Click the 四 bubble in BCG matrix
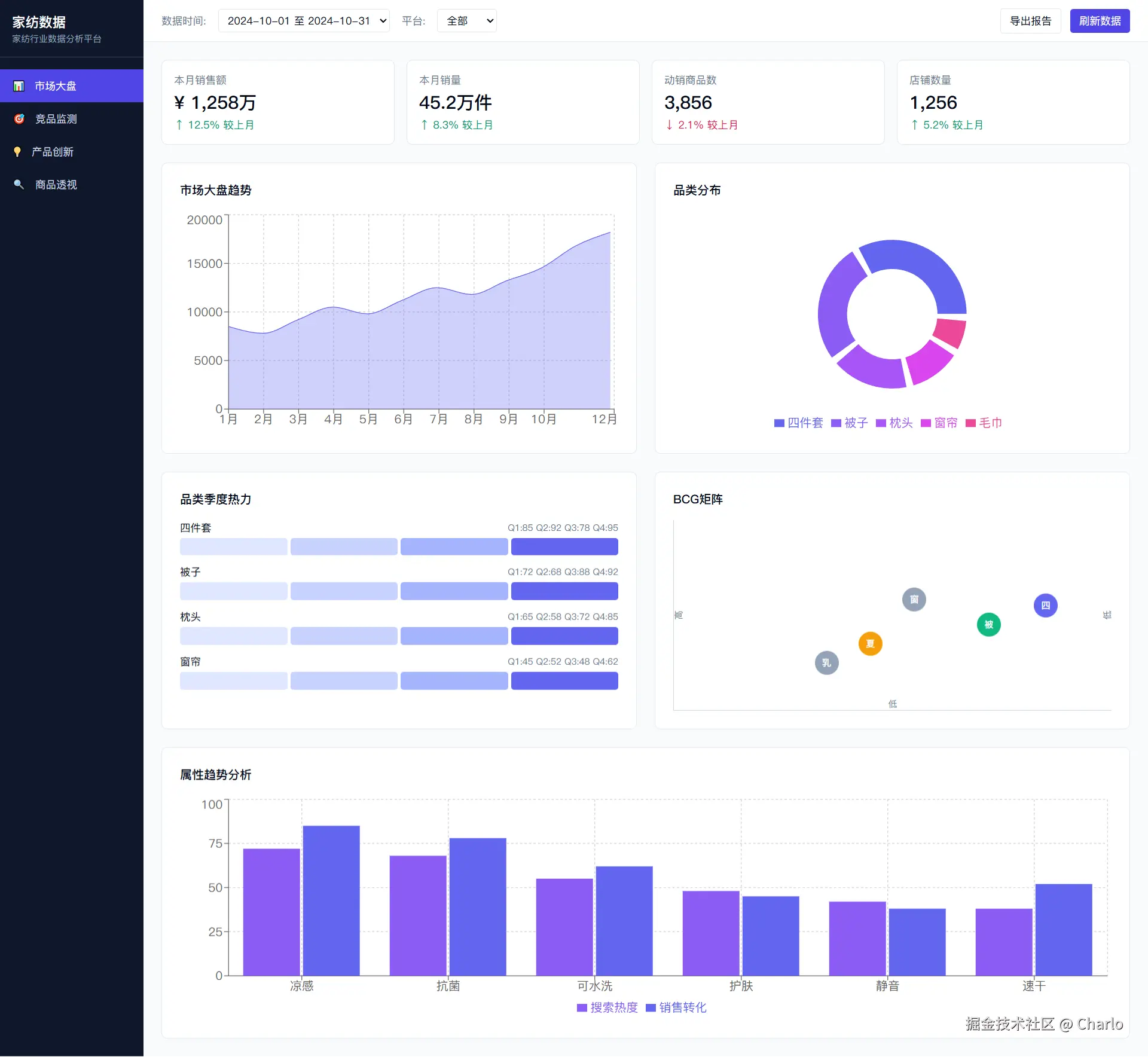Screen dimensions: 1148x1057 click(1045, 606)
